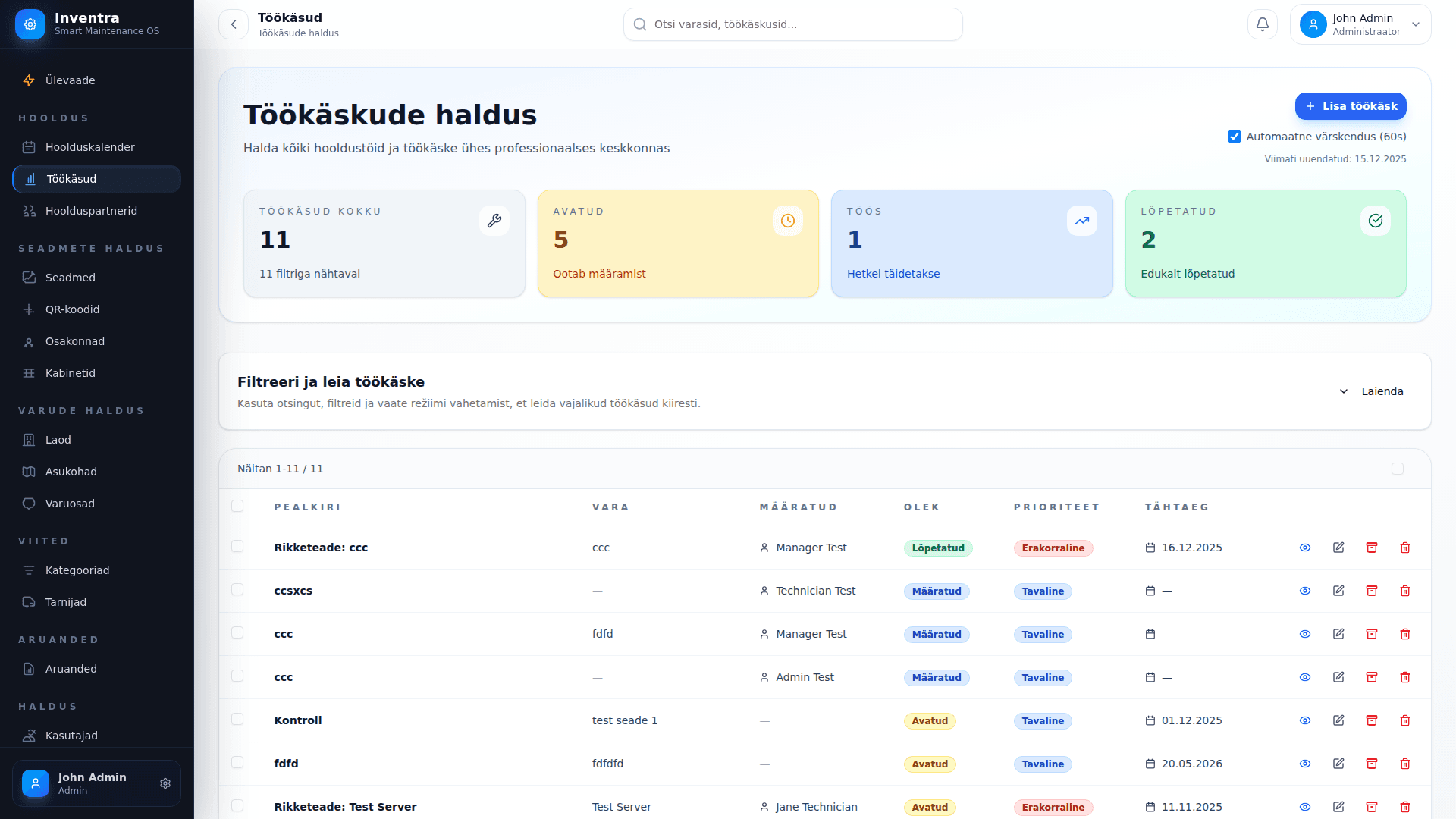1456x819 pixels.
Task: Toggle the select-all checkbox in table header
Action: 237,506
